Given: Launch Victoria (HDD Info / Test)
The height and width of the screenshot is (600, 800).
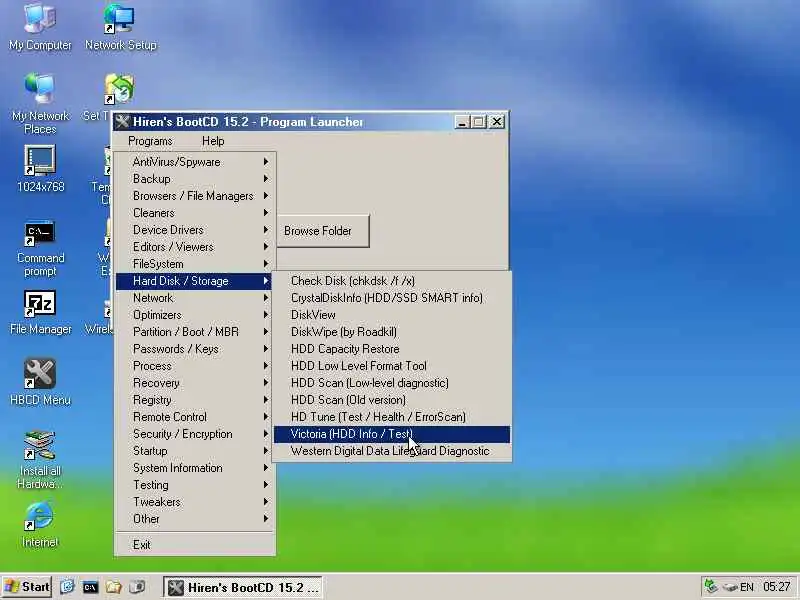Looking at the screenshot, I should [392, 434].
